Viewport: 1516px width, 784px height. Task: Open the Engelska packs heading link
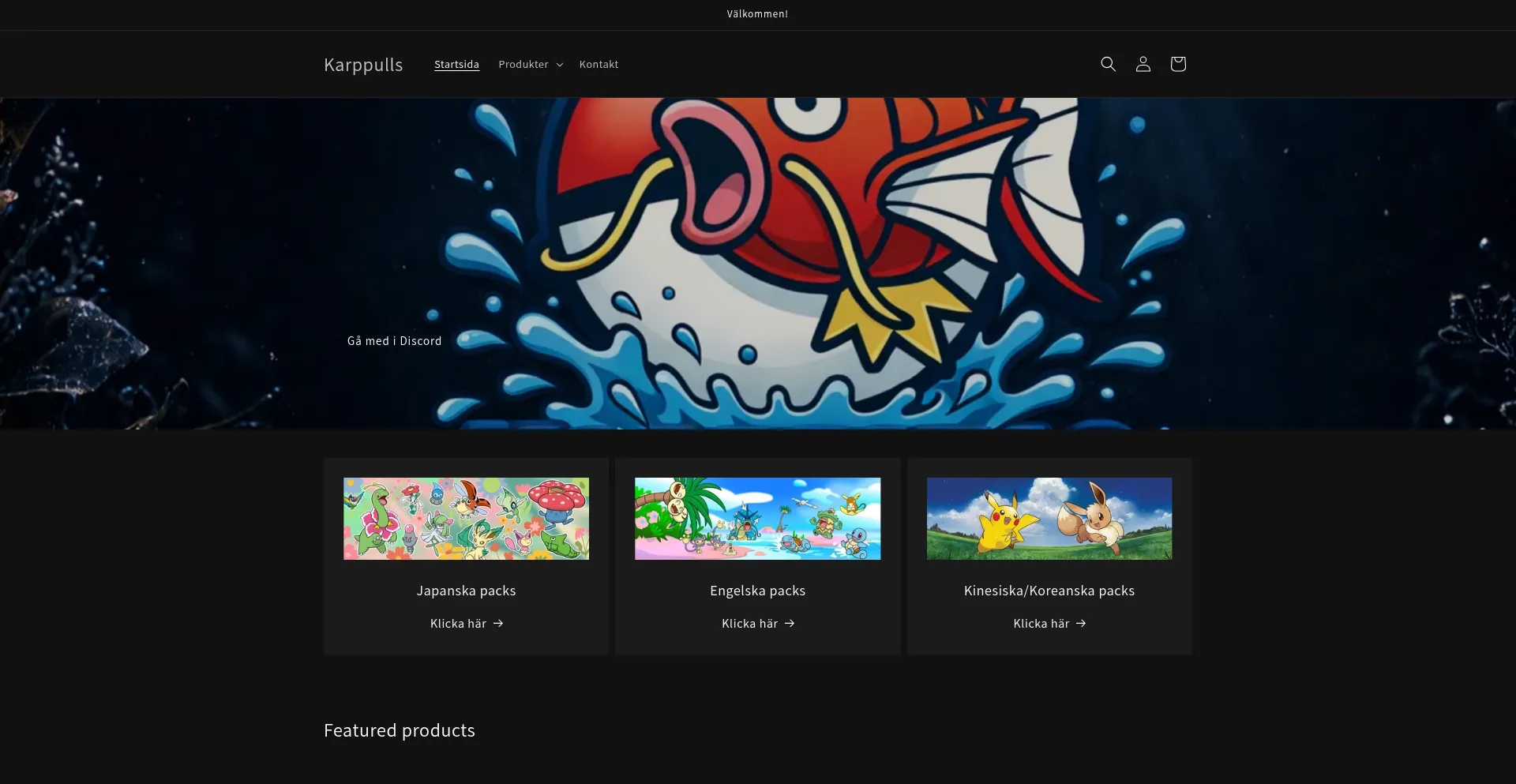757,591
